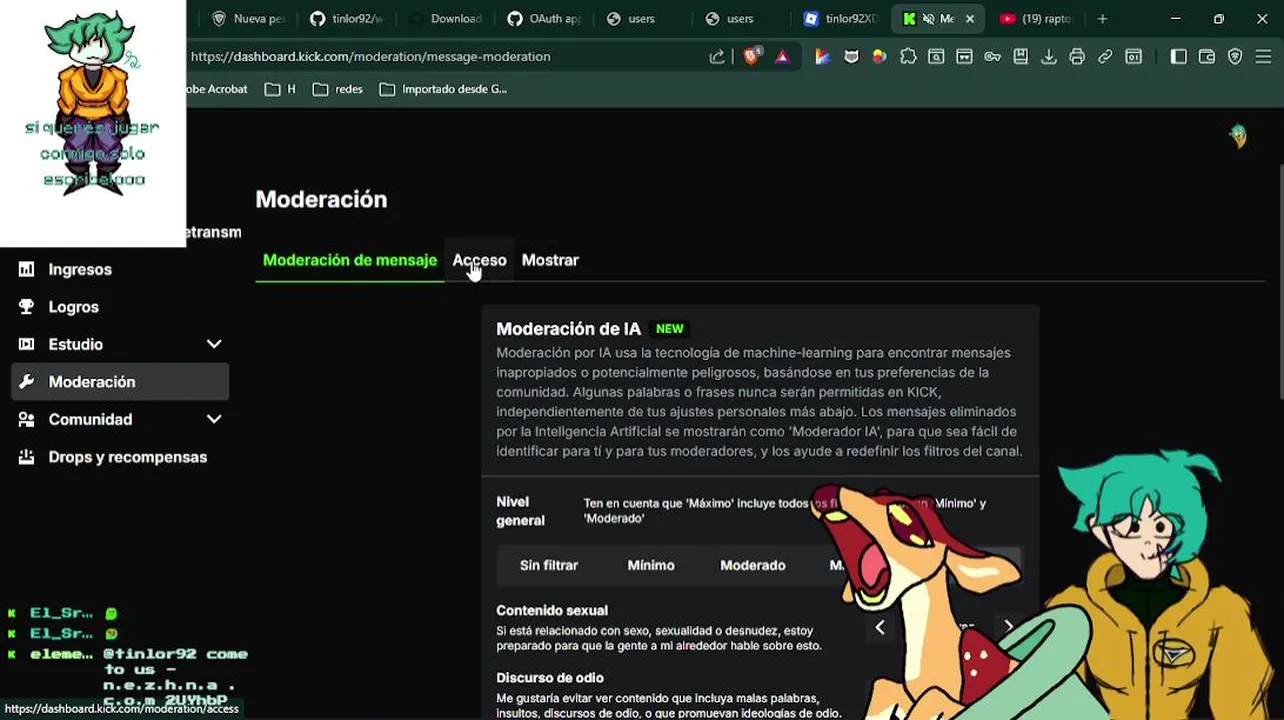The image size is (1284, 720).
Task: Open the user avatar at top right
Action: [1238, 136]
